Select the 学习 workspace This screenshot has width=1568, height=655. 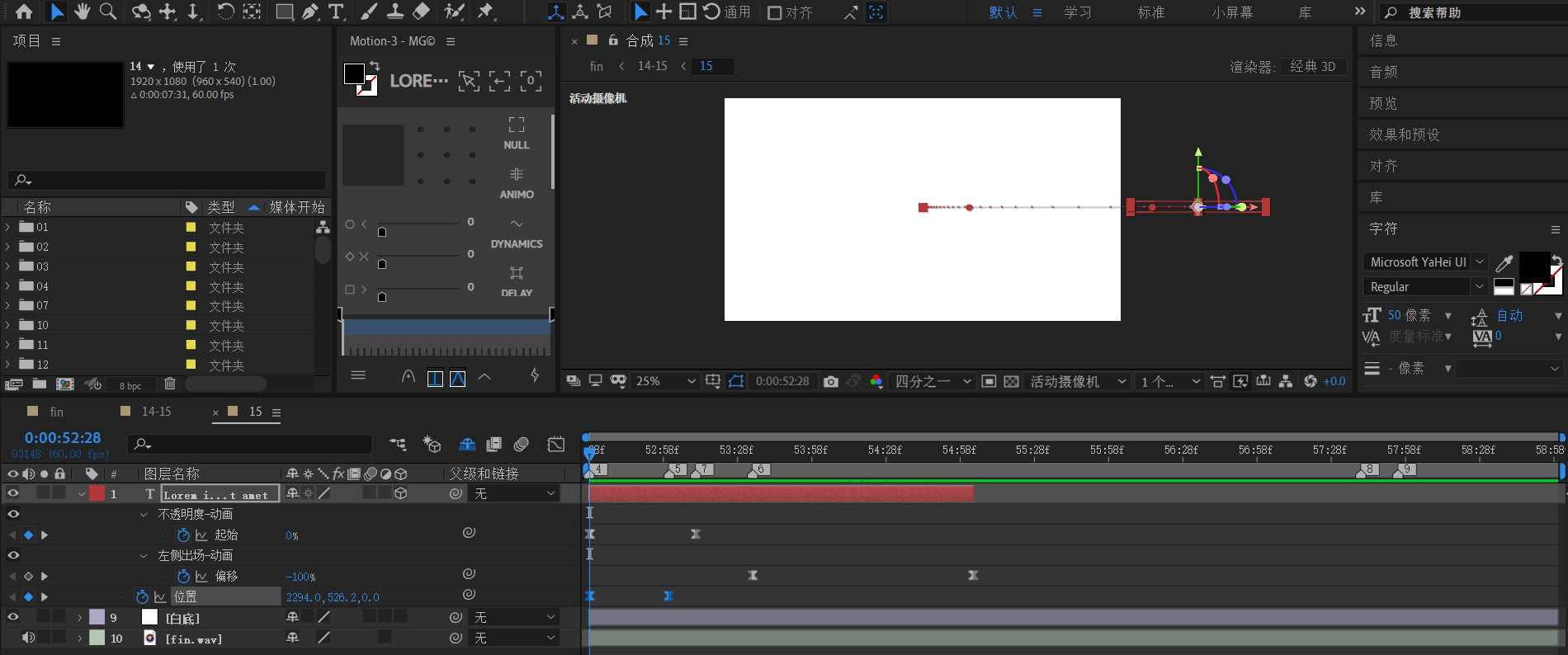[x=1077, y=12]
